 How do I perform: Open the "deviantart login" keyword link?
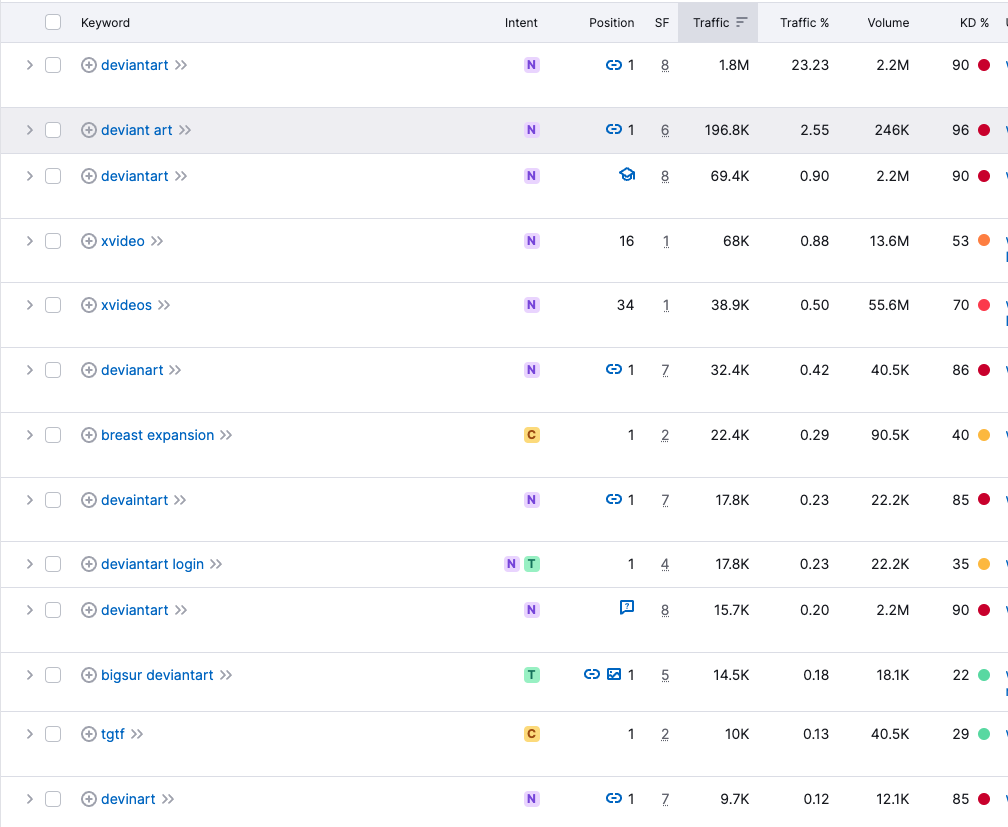pos(152,564)
